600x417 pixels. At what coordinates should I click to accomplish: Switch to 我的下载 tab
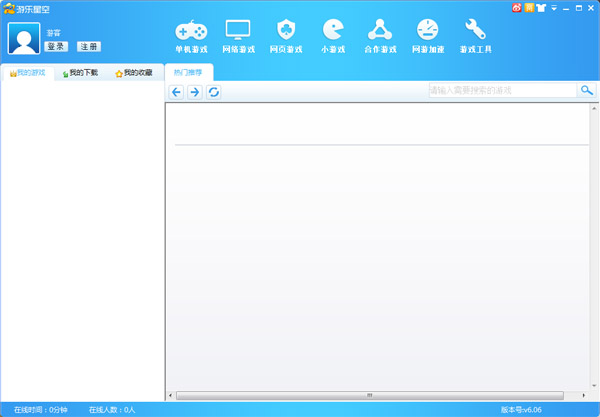coord(80,73)
